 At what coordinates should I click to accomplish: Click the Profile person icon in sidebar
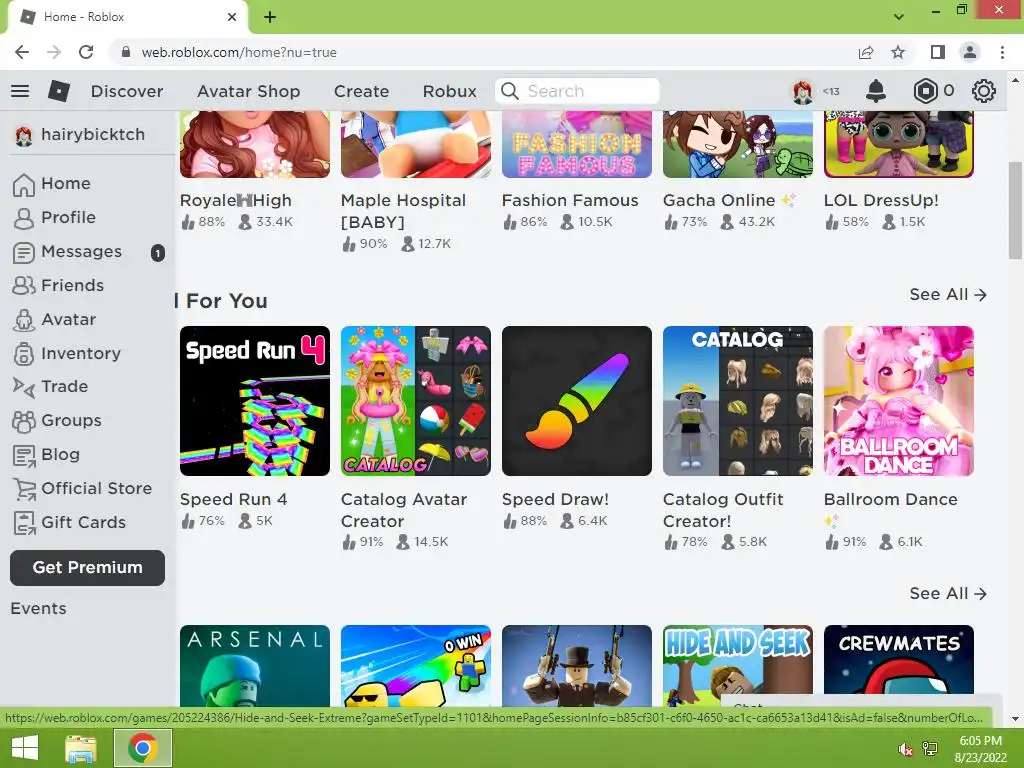24,218
